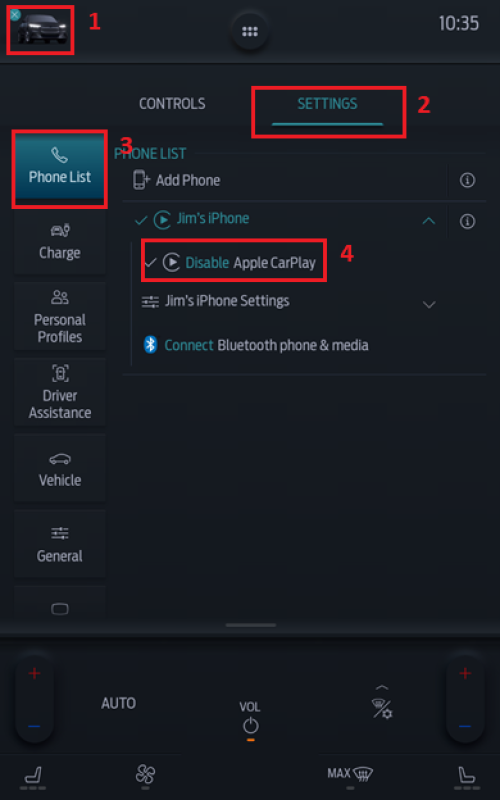
Task: Open the app grid launcher
Action: coord(249,32)
